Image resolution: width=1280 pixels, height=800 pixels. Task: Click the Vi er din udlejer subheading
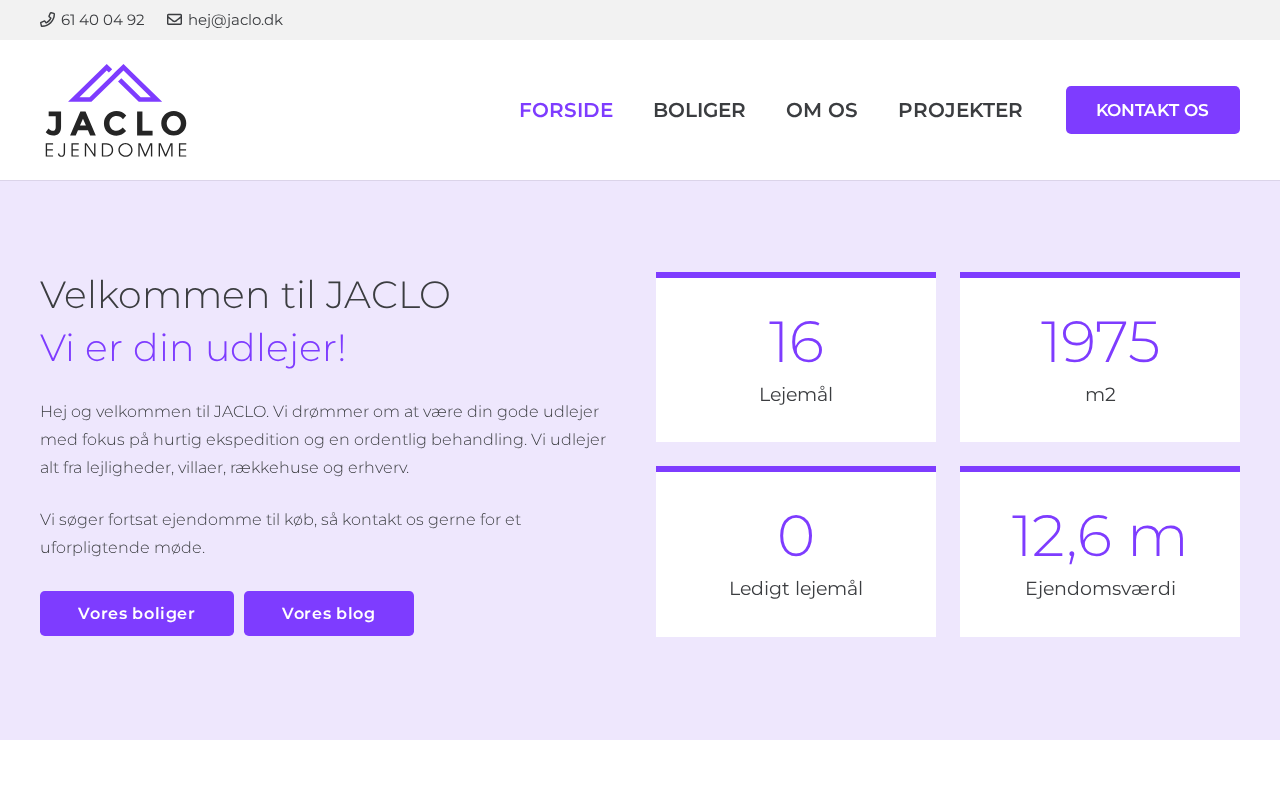(x=193, y=348)
